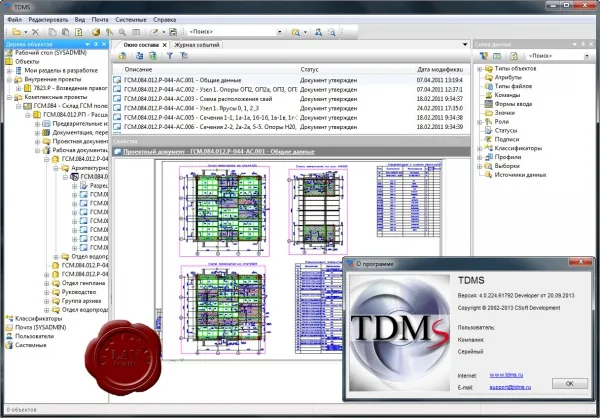Select row ГСМ.084.012.Р-044-АС.003 - Схема расположения свай

[289, 99]
